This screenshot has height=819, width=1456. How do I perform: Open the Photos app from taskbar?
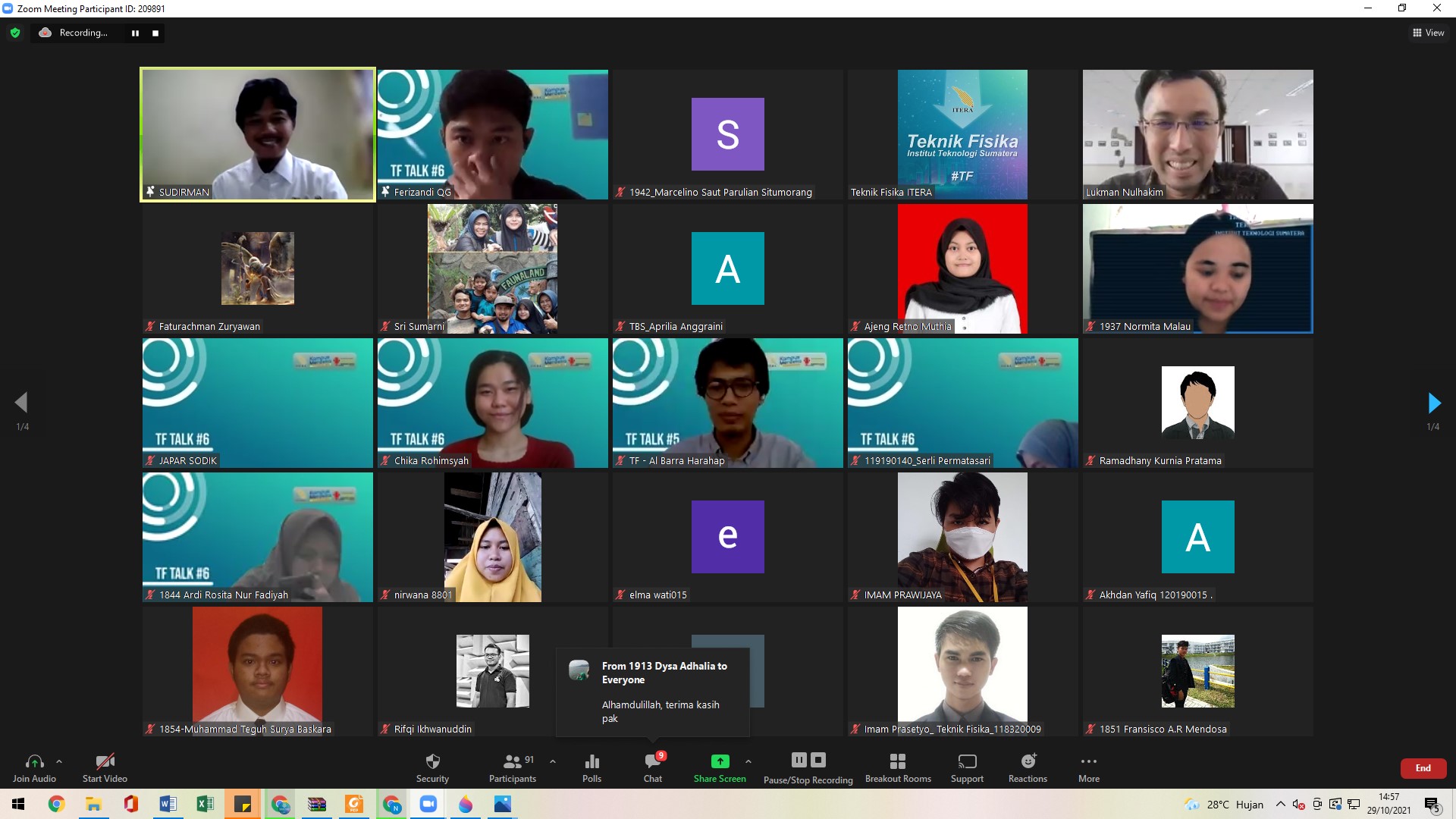[x=503, y=804]
